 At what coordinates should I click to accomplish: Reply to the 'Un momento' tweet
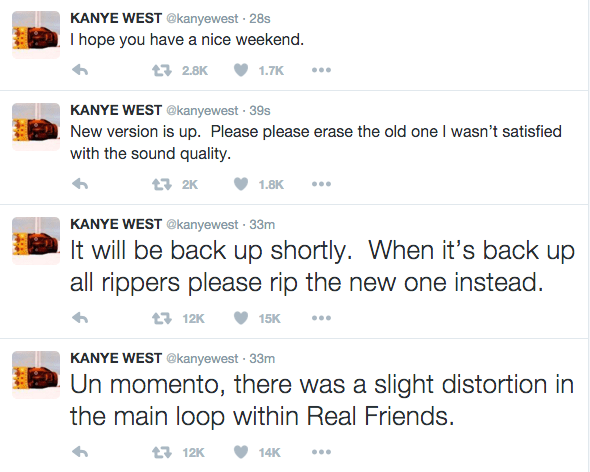80,452
